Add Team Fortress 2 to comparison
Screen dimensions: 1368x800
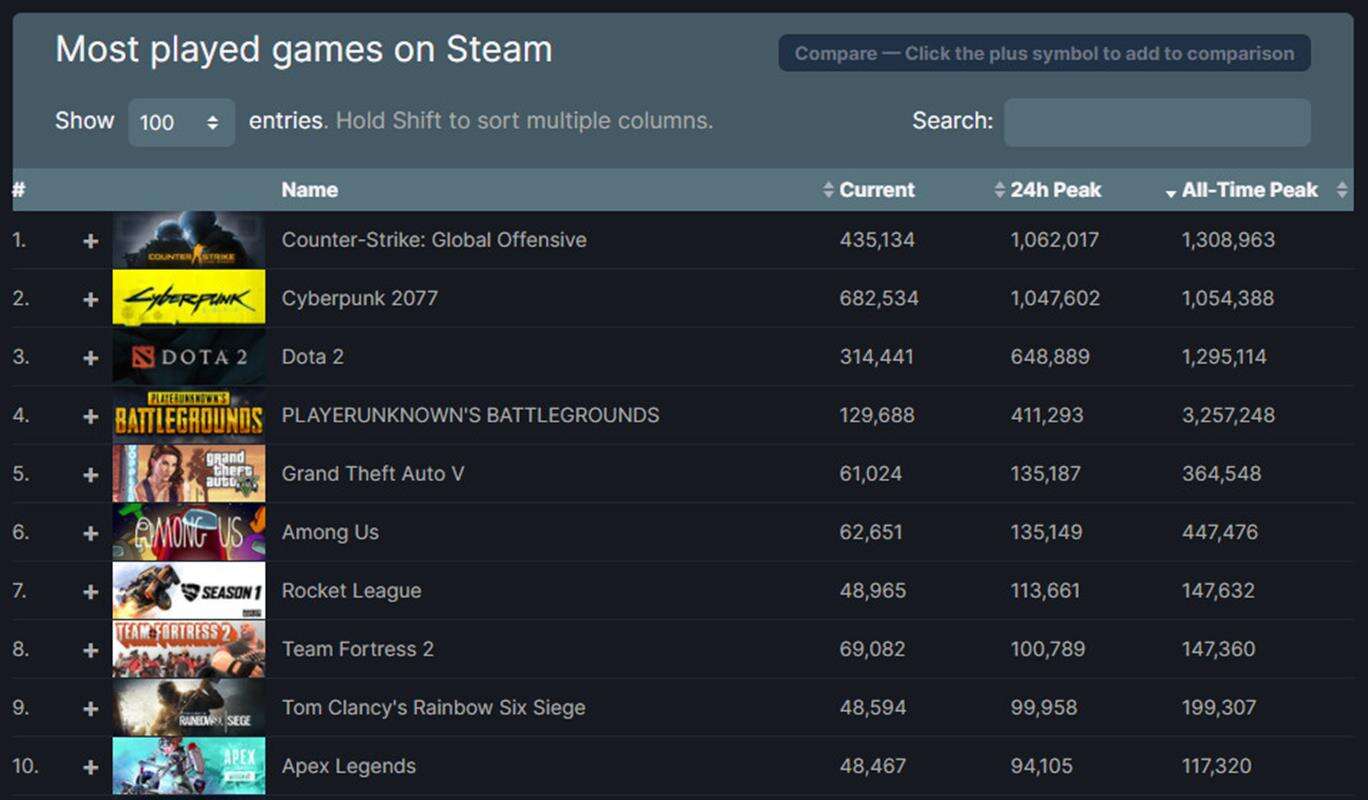(90, 650)
